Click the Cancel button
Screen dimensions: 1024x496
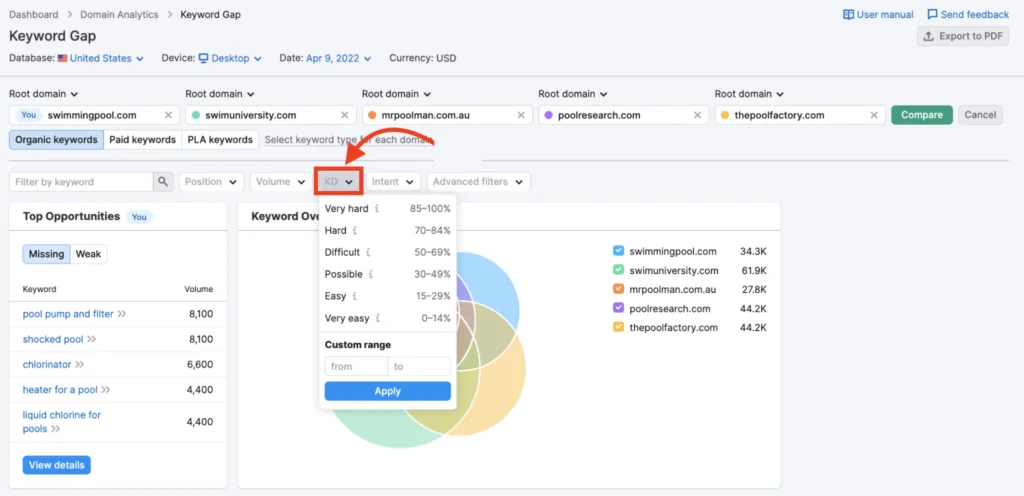[x=980, y=115]
